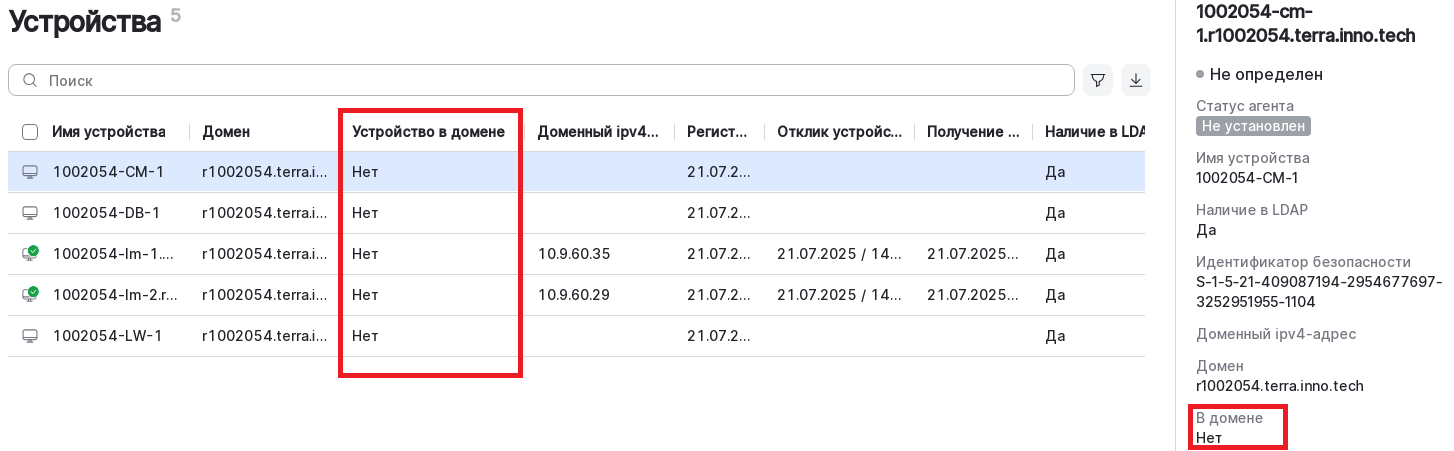Viewport: 1454px width, 451px height.
Task: Click the green-check device icon for 1002054-lm-2
Action: tap(30, 295)
